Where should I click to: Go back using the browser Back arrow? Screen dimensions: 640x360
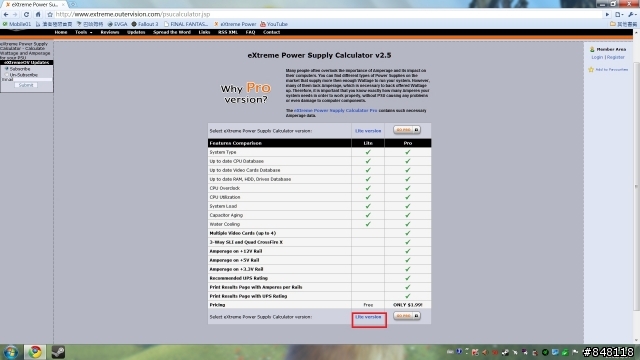pos(6,14)
